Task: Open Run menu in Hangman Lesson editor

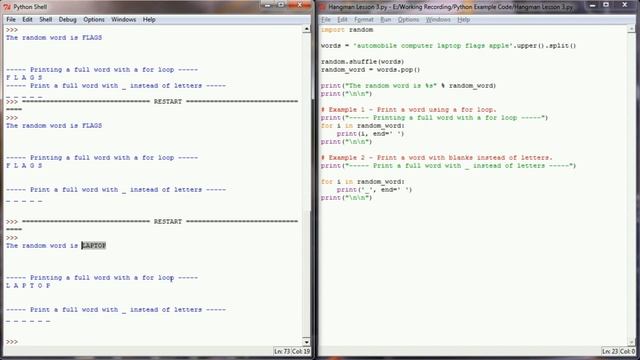Action: [x=386, y=20]
